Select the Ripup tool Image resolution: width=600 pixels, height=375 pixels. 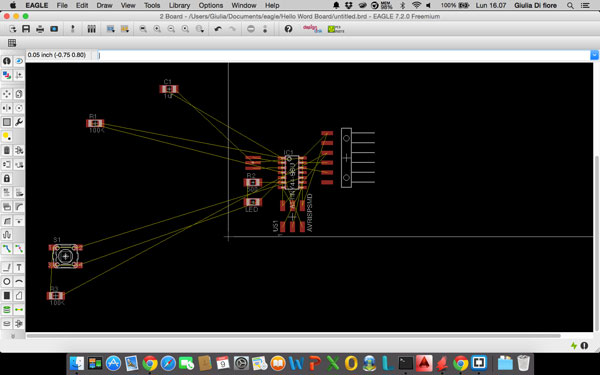pos(19,249)
